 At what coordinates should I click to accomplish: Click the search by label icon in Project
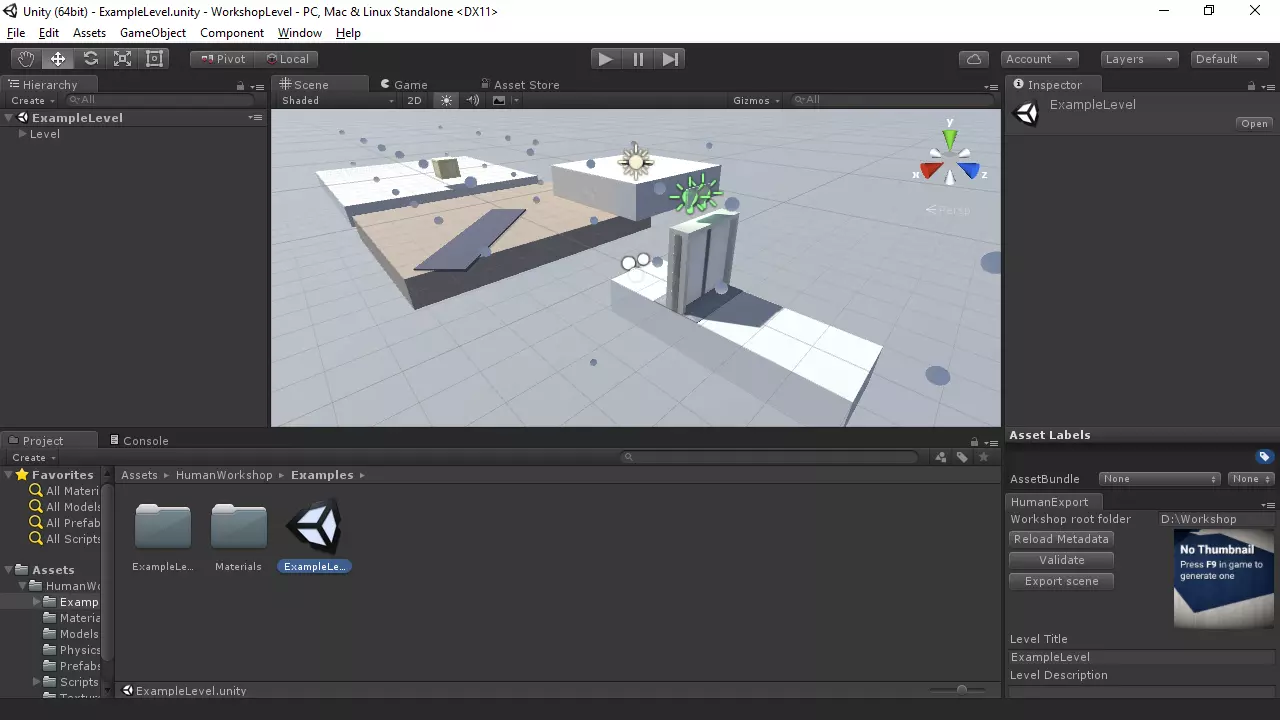(962, 457)
